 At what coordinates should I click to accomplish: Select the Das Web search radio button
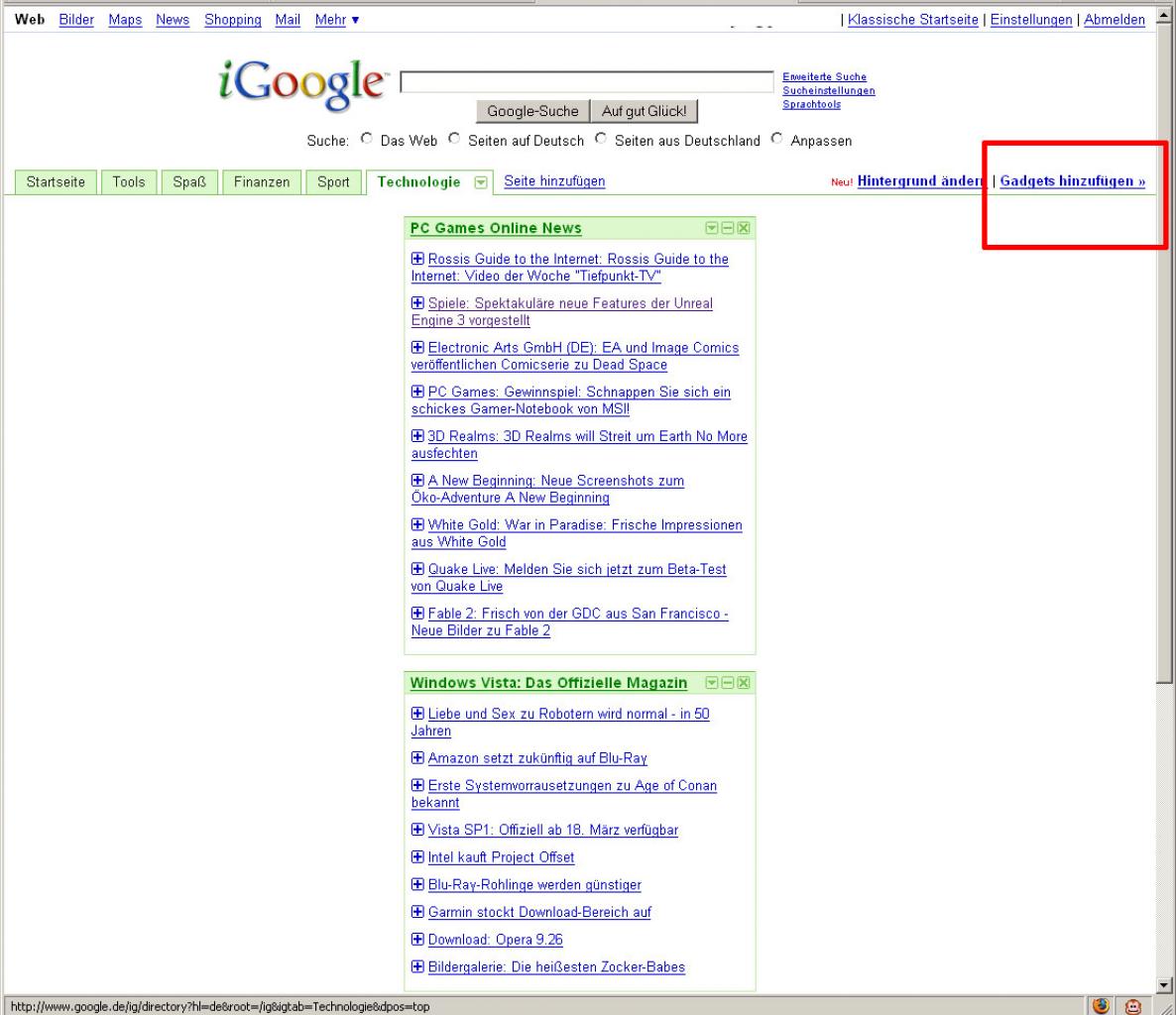click(x=367, y=139)
